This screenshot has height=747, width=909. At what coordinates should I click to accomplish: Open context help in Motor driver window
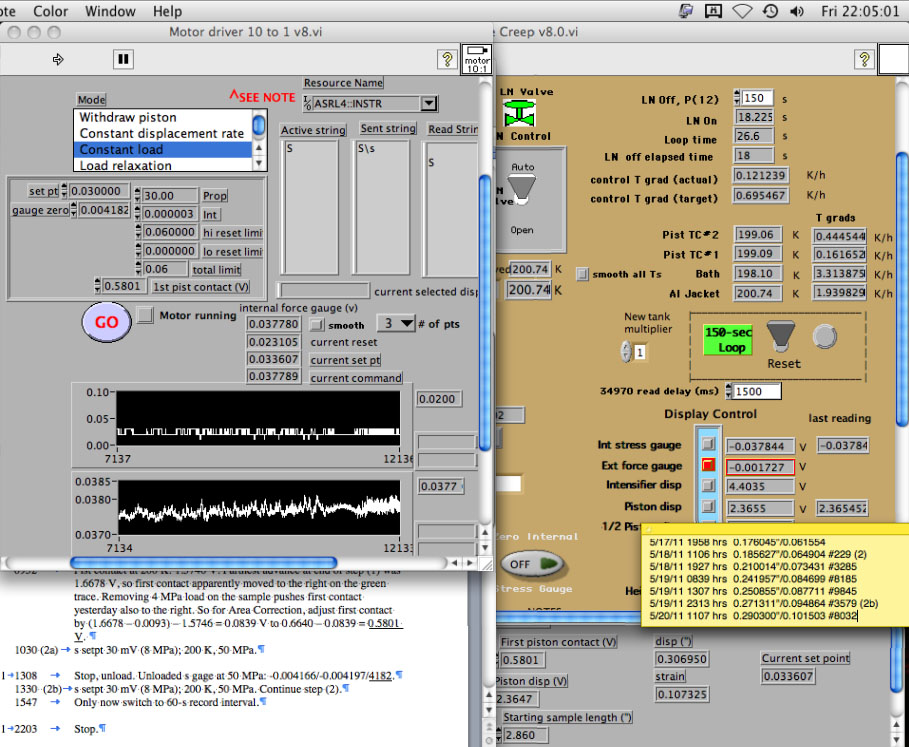(447, 60)
